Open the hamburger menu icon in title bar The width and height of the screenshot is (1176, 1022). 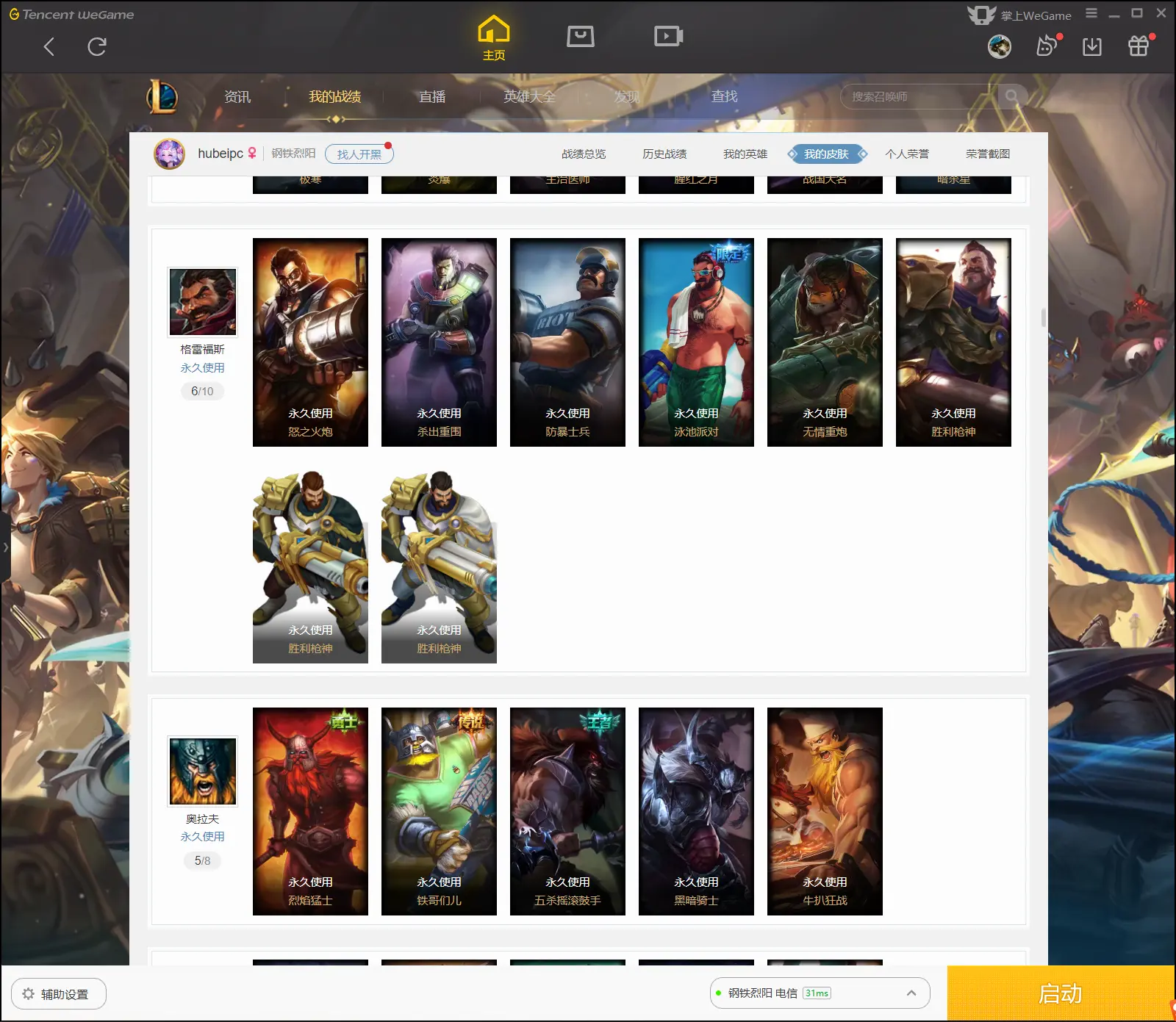1091,13
